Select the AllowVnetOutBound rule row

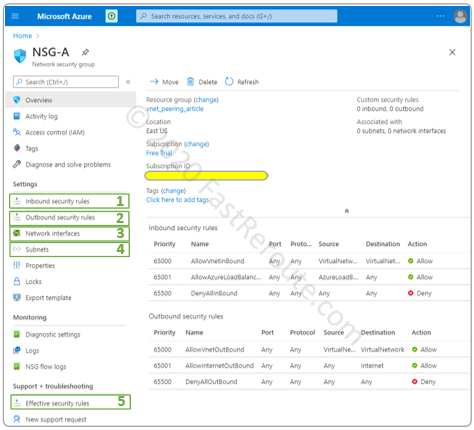(309, 349)
